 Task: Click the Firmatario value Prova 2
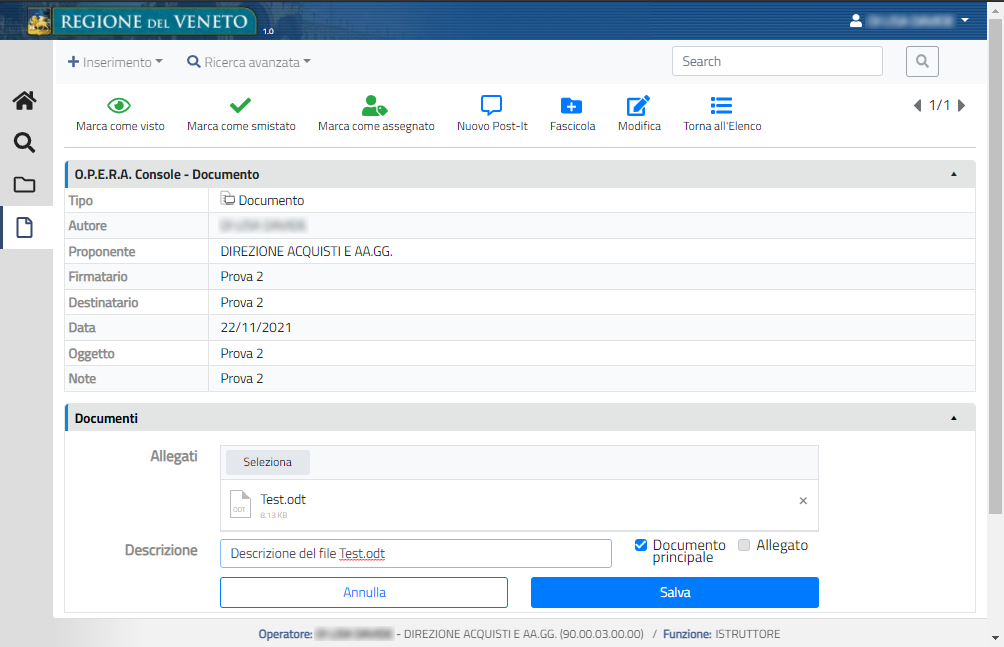tap(242, 277)
